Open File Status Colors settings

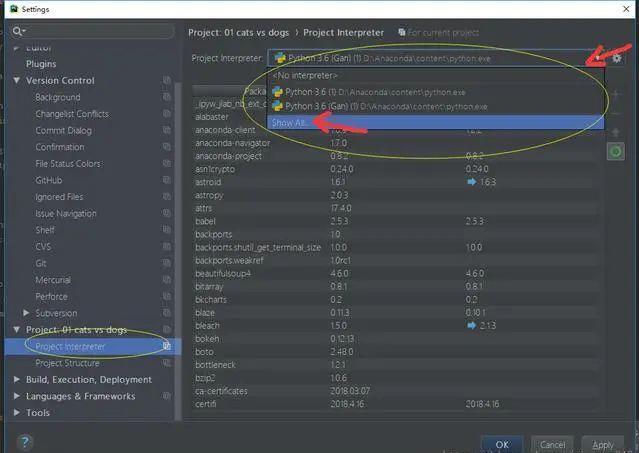(69, 163)
